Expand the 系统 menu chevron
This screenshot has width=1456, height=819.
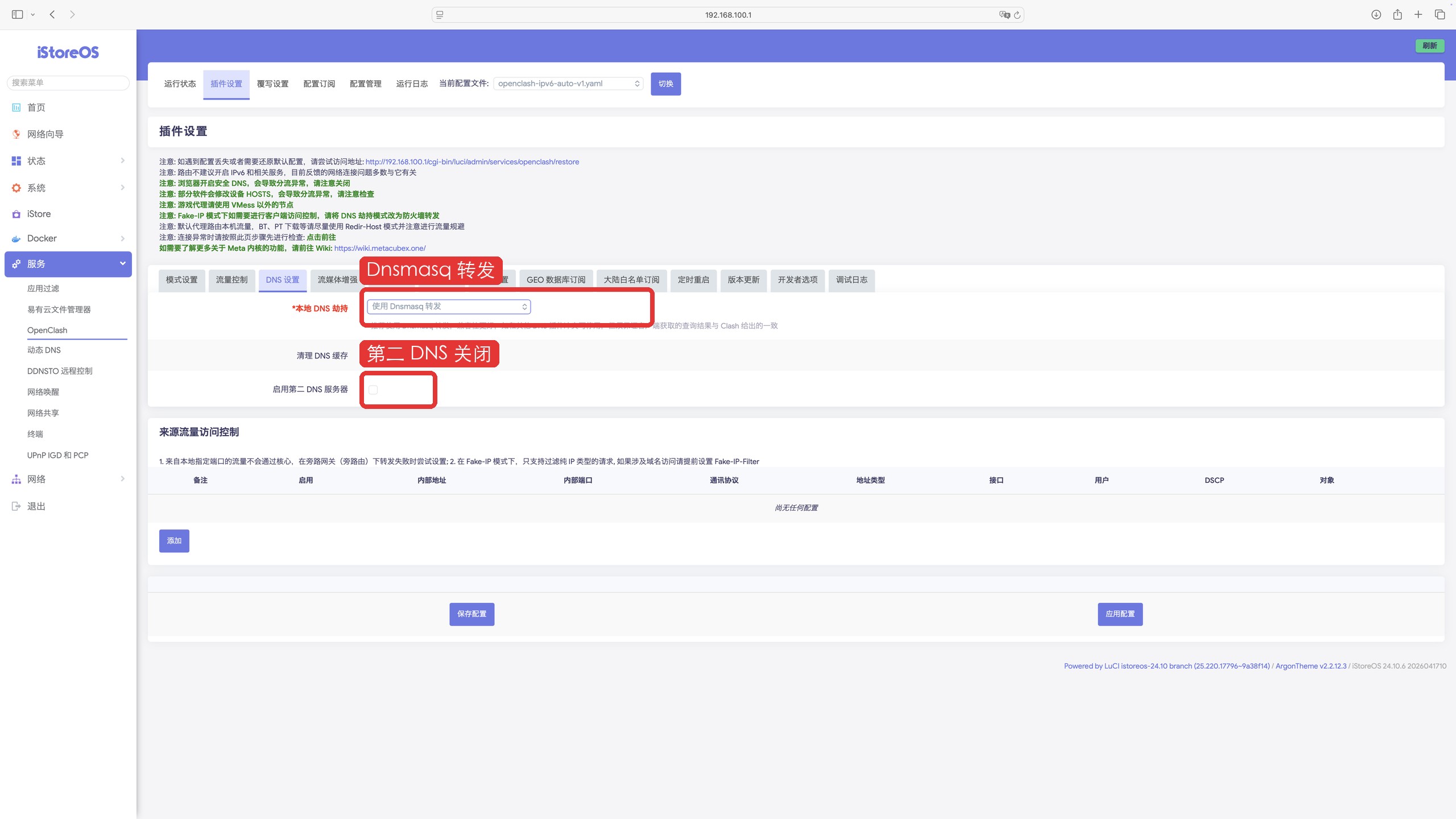[x=123, y=188]
